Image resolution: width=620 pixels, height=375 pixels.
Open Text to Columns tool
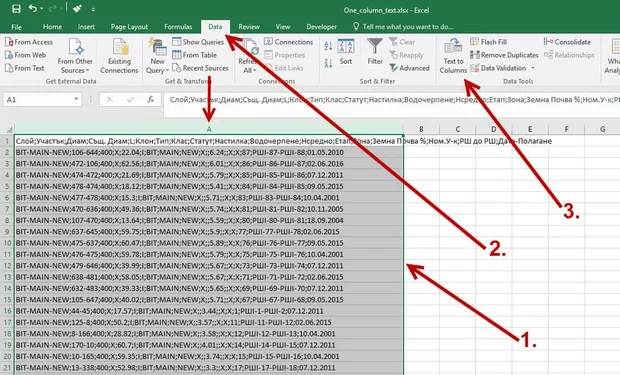(x=453, y=56)
